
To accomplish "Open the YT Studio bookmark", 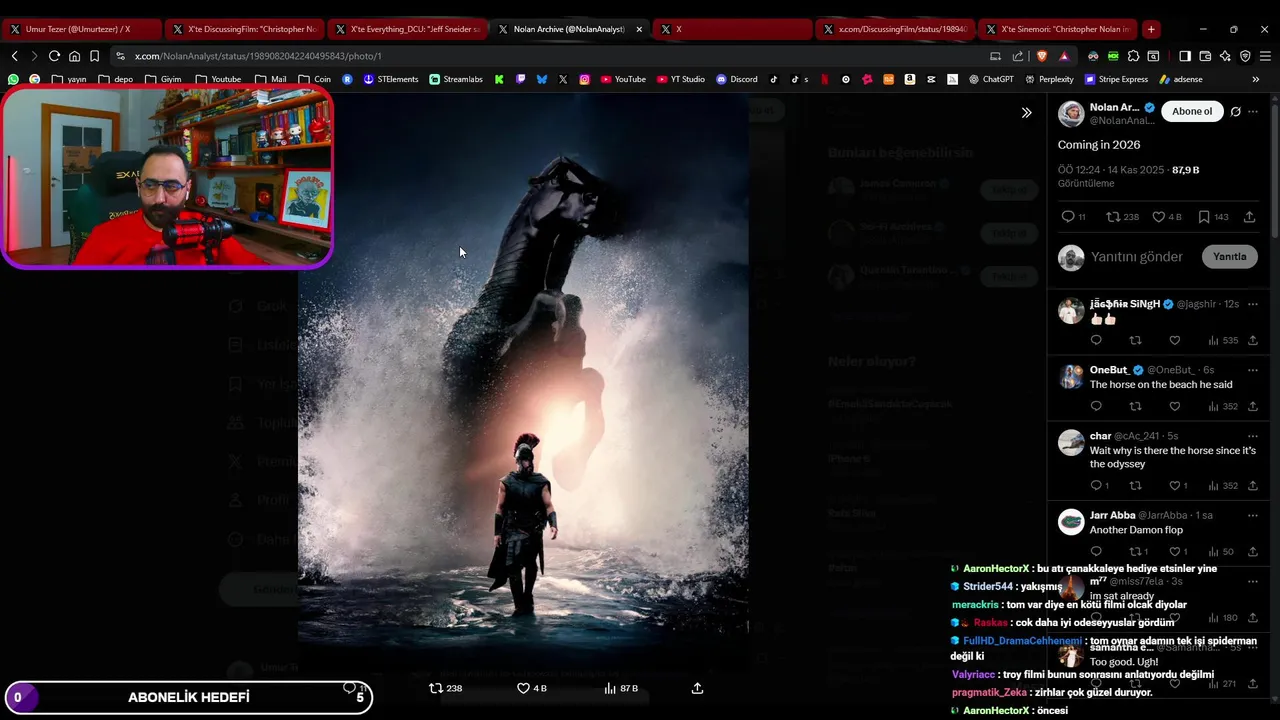I will point(681,79).
